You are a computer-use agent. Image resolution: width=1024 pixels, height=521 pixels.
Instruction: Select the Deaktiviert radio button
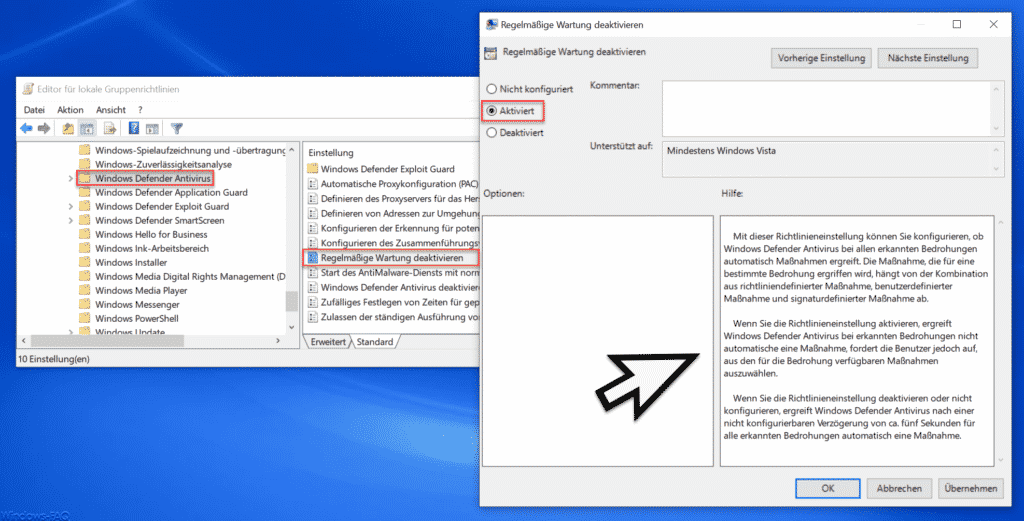[x=492, y=133]
